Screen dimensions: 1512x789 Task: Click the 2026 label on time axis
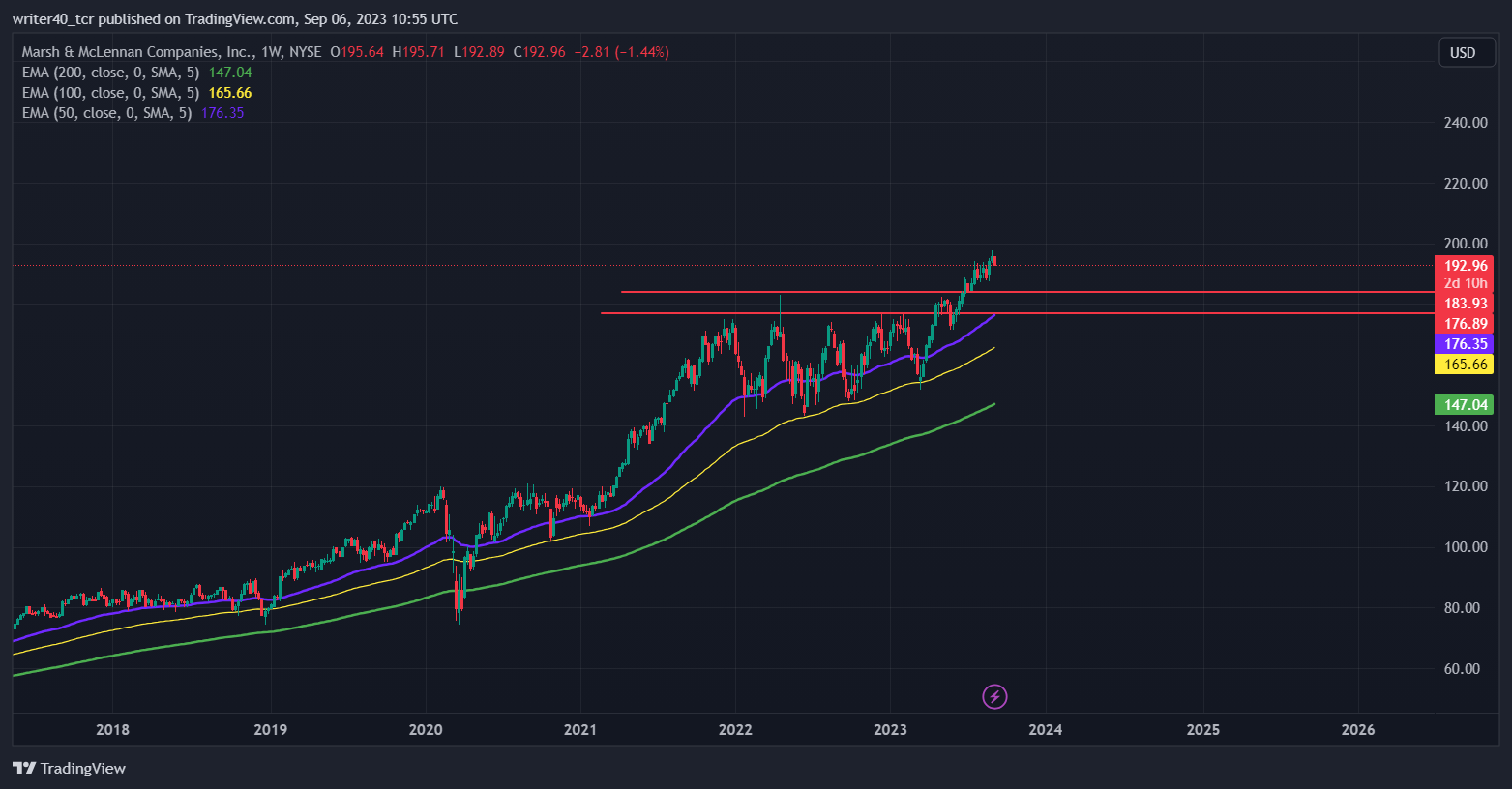(1358, 729)
